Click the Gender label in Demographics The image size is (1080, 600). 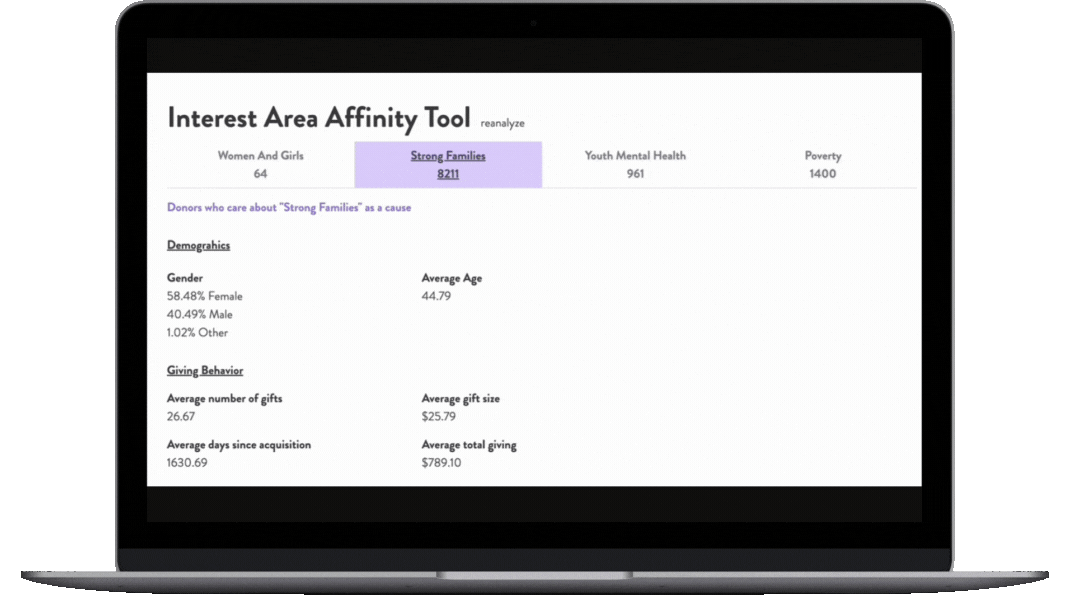[x=184, y=277]
